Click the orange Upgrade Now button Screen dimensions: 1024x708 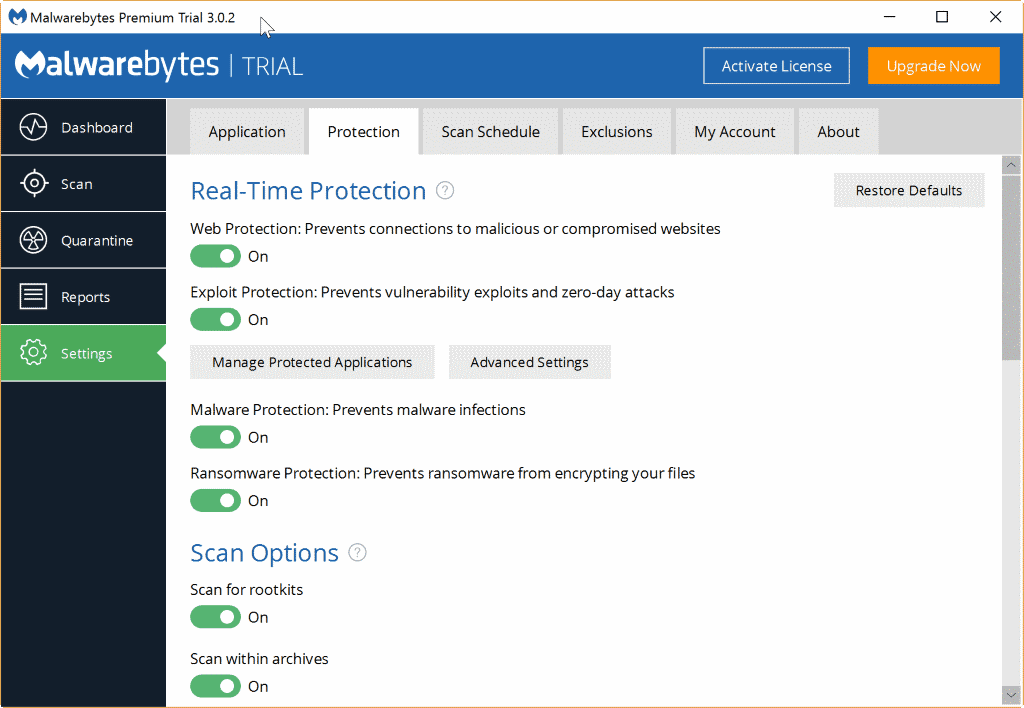pyautogui.click(x=934, y=65)
